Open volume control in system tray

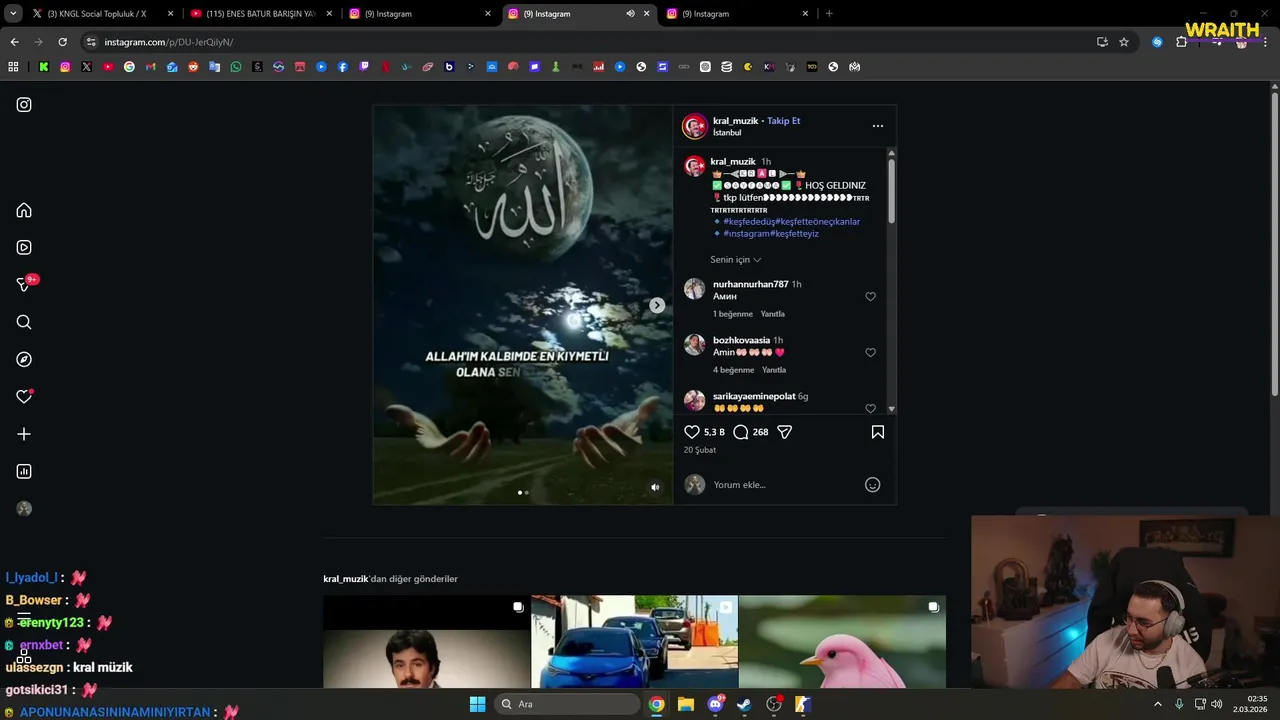1217,704
